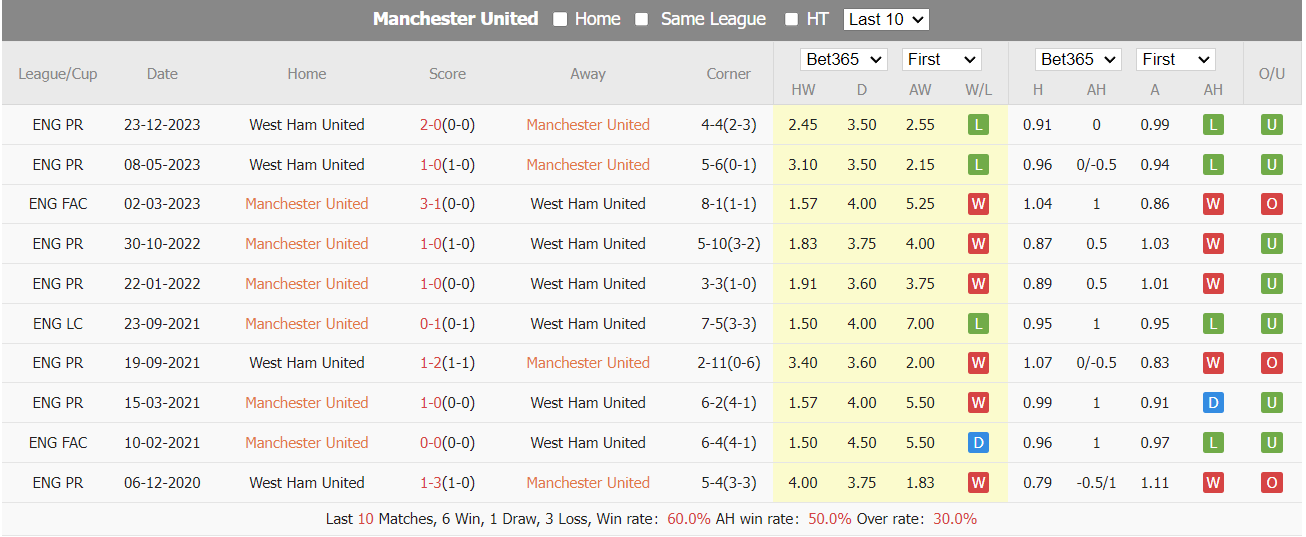
Task: Open the Bet365 dropdown above HW column
Action: point(844,60)
